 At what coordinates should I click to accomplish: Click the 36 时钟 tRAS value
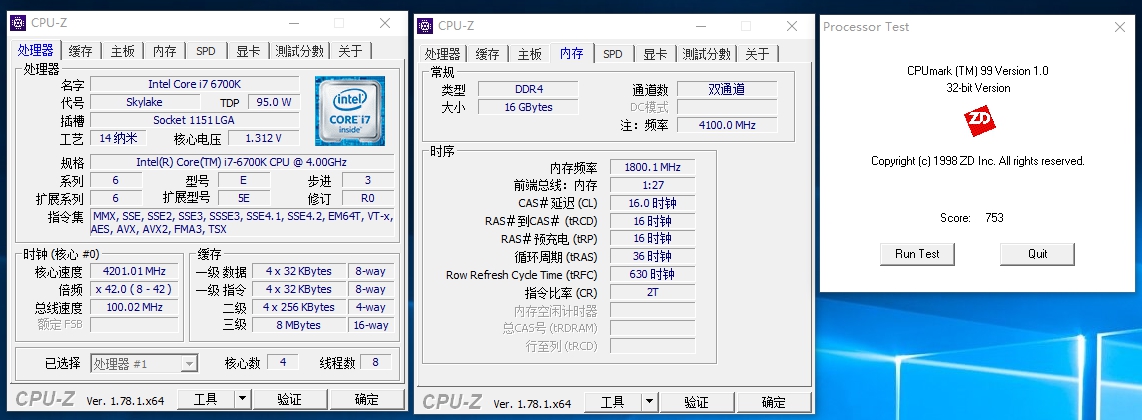click(653, 256)
